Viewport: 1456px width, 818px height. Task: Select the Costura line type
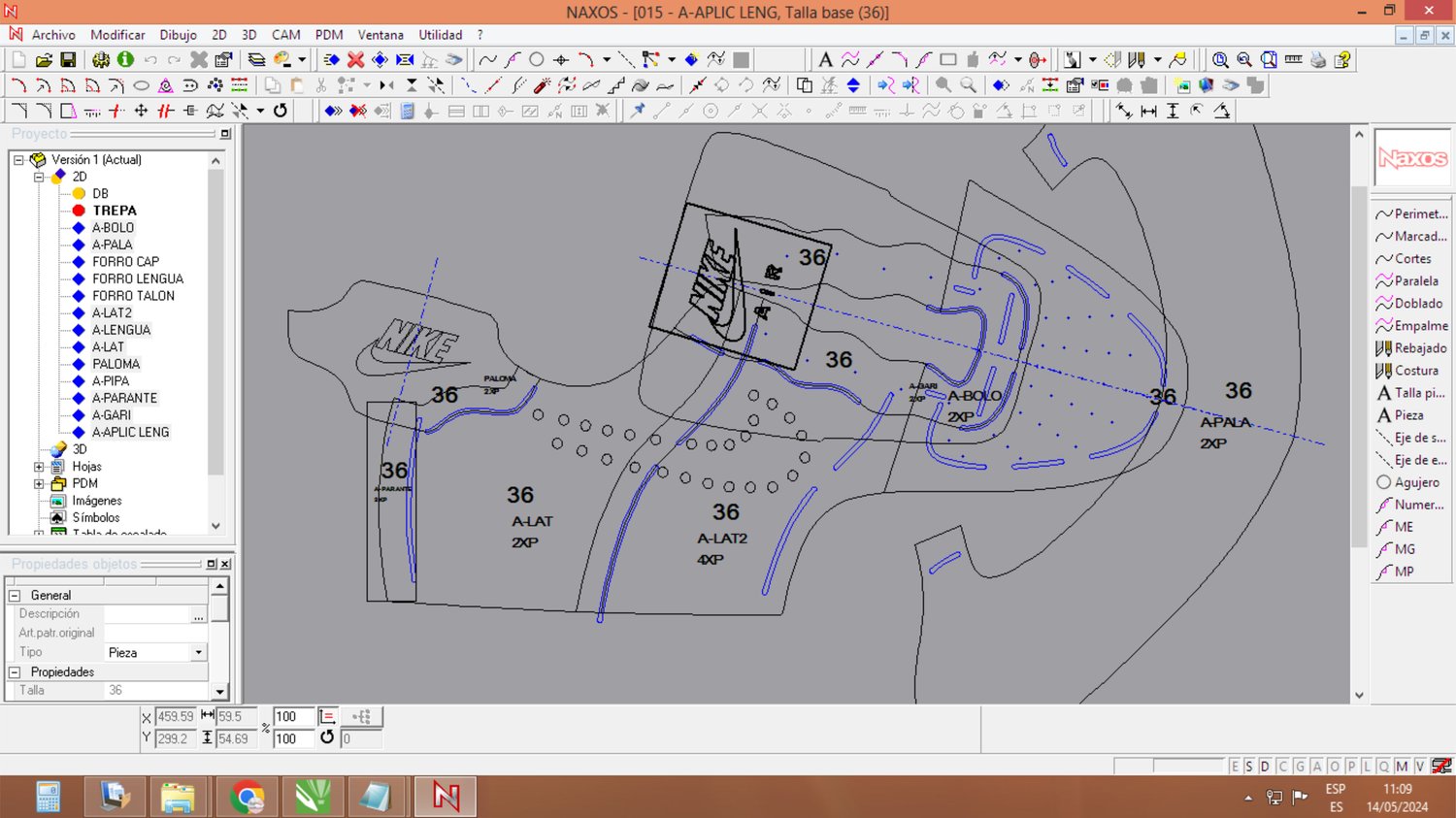pyautogui.click(x=1412, y=371)
